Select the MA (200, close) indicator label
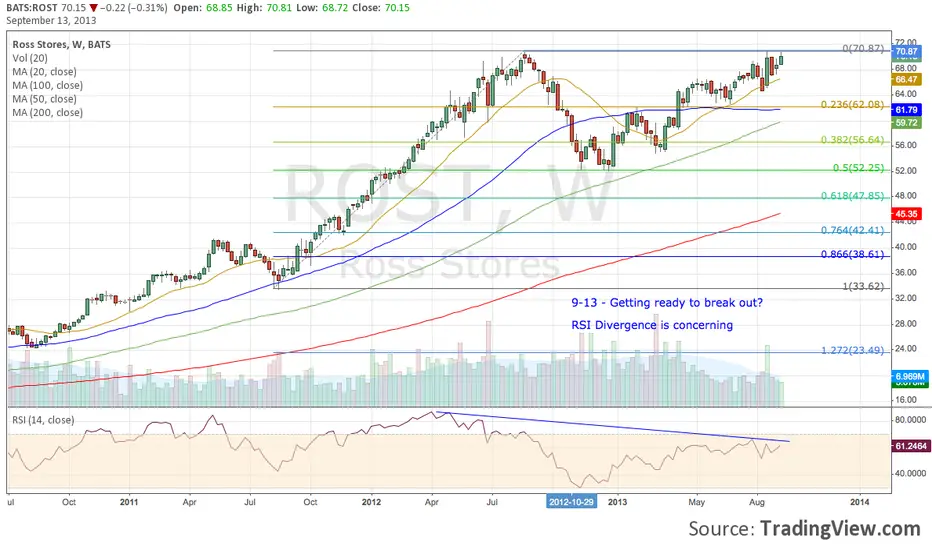 (48, 113)
